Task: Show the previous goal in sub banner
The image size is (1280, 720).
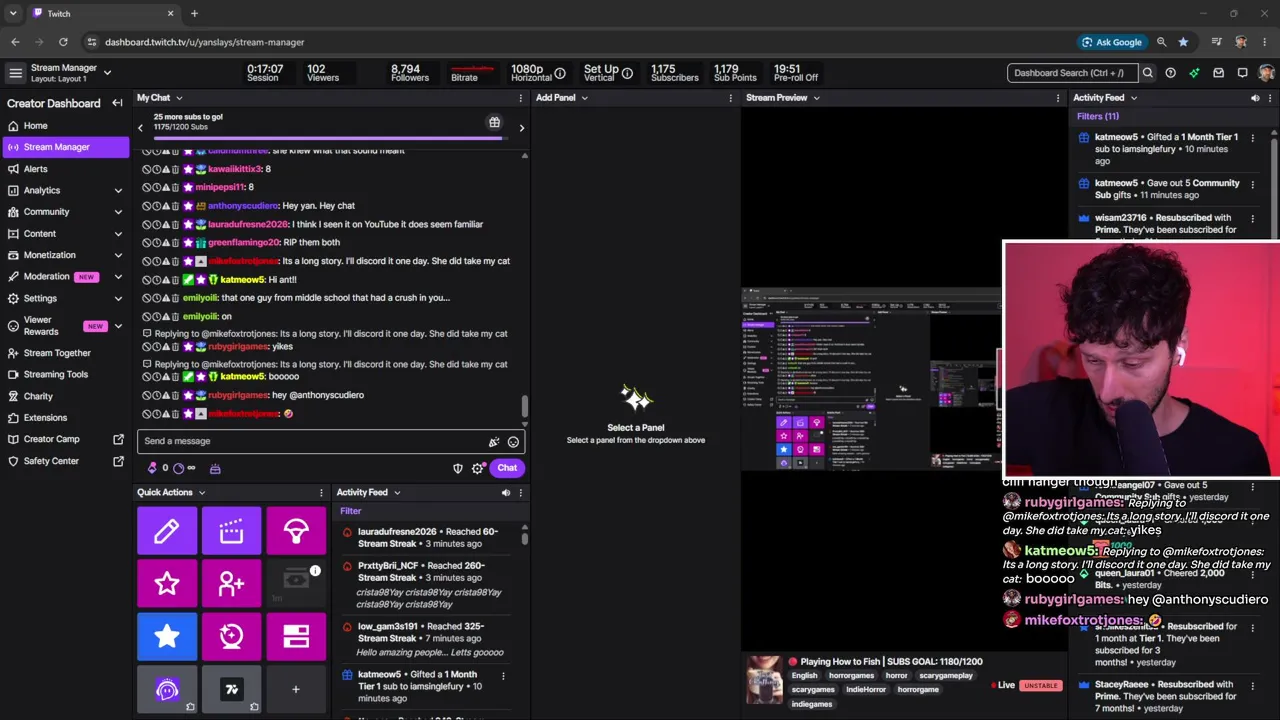Action: tap(140, 128)
